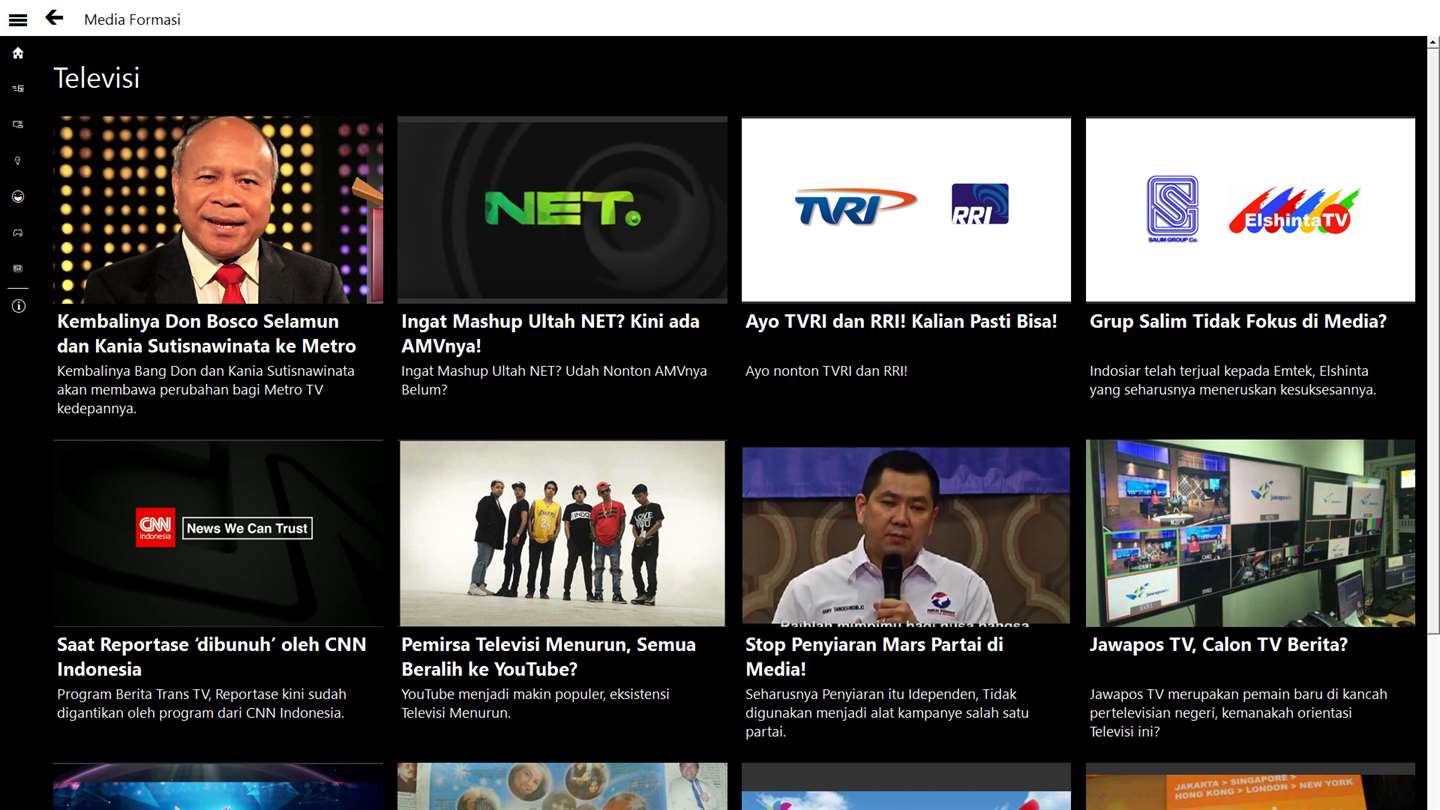
Task: Open the Jawapos TV control room thumbnail
Action: 1250,533
